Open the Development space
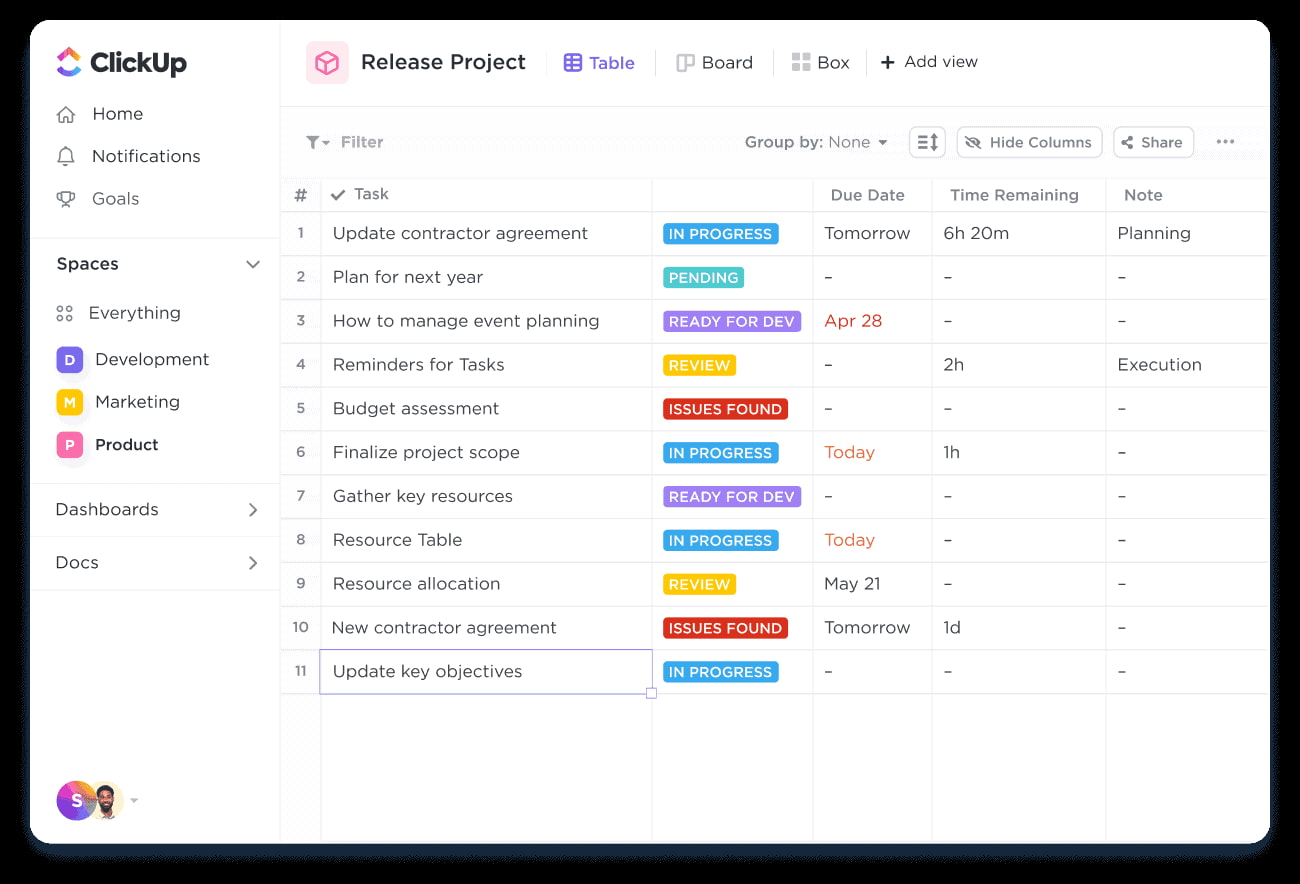Screen dimensions: 1300x884 click(150, 359)
